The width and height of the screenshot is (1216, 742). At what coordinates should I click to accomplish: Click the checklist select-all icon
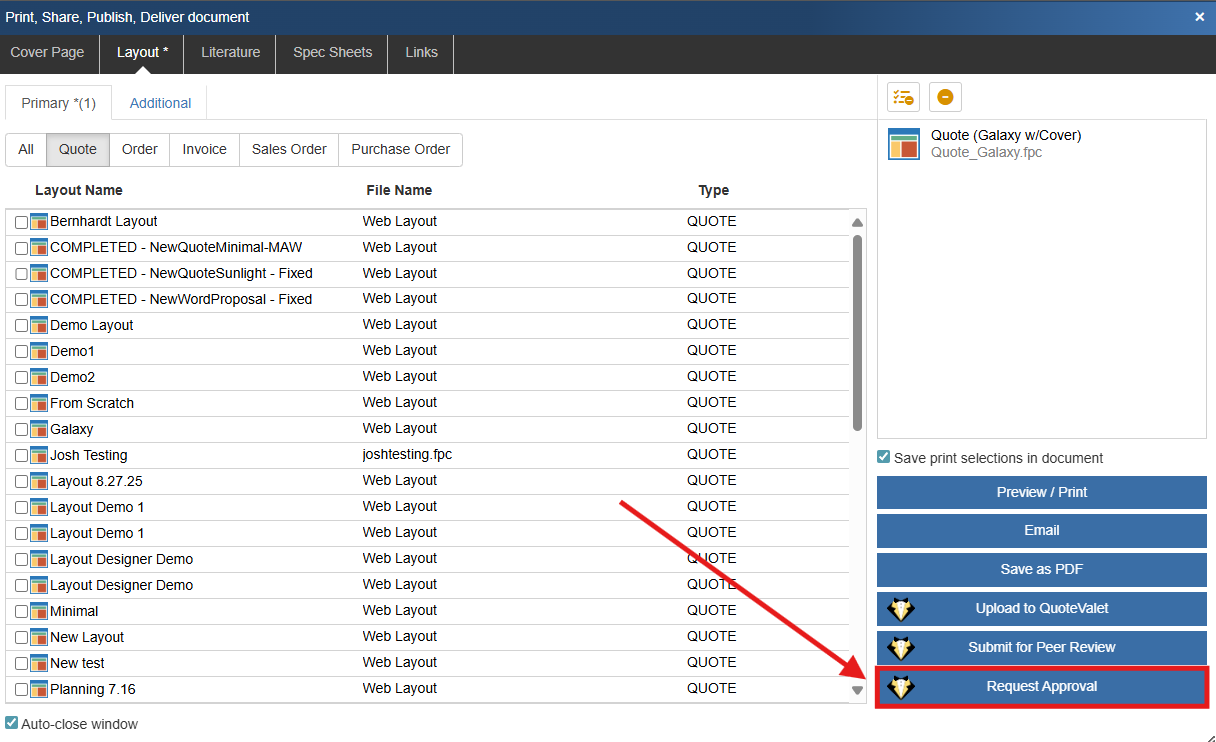click(903, 97)
